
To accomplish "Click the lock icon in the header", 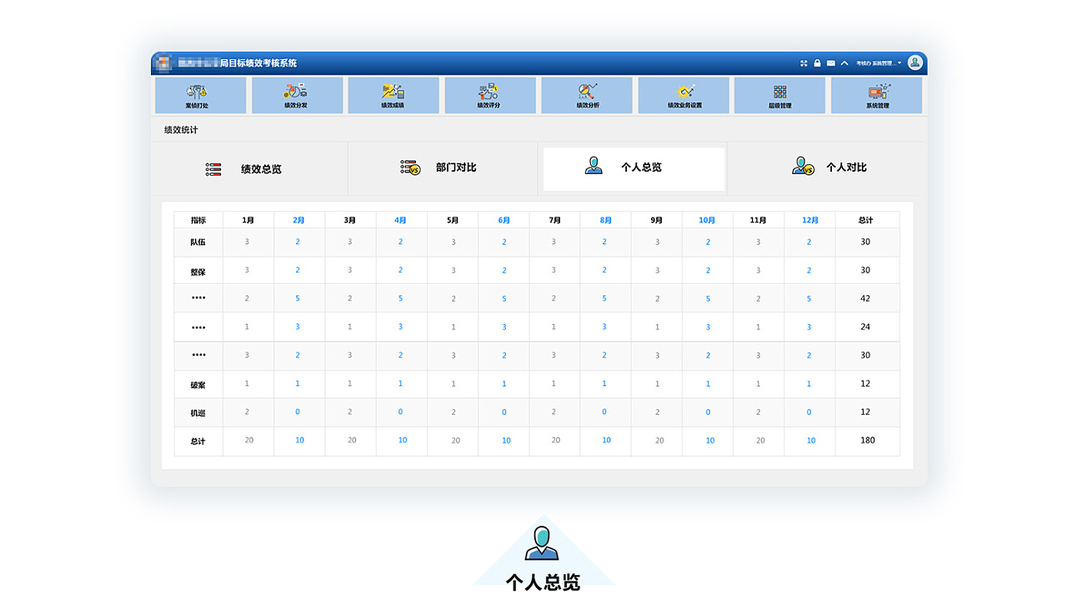I will click(x=817, y=63).
